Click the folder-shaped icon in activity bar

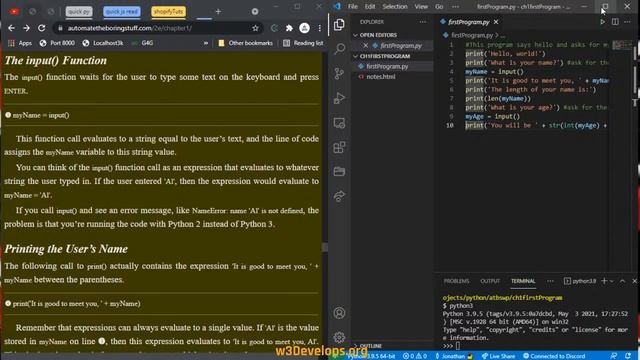coord(339,171)
